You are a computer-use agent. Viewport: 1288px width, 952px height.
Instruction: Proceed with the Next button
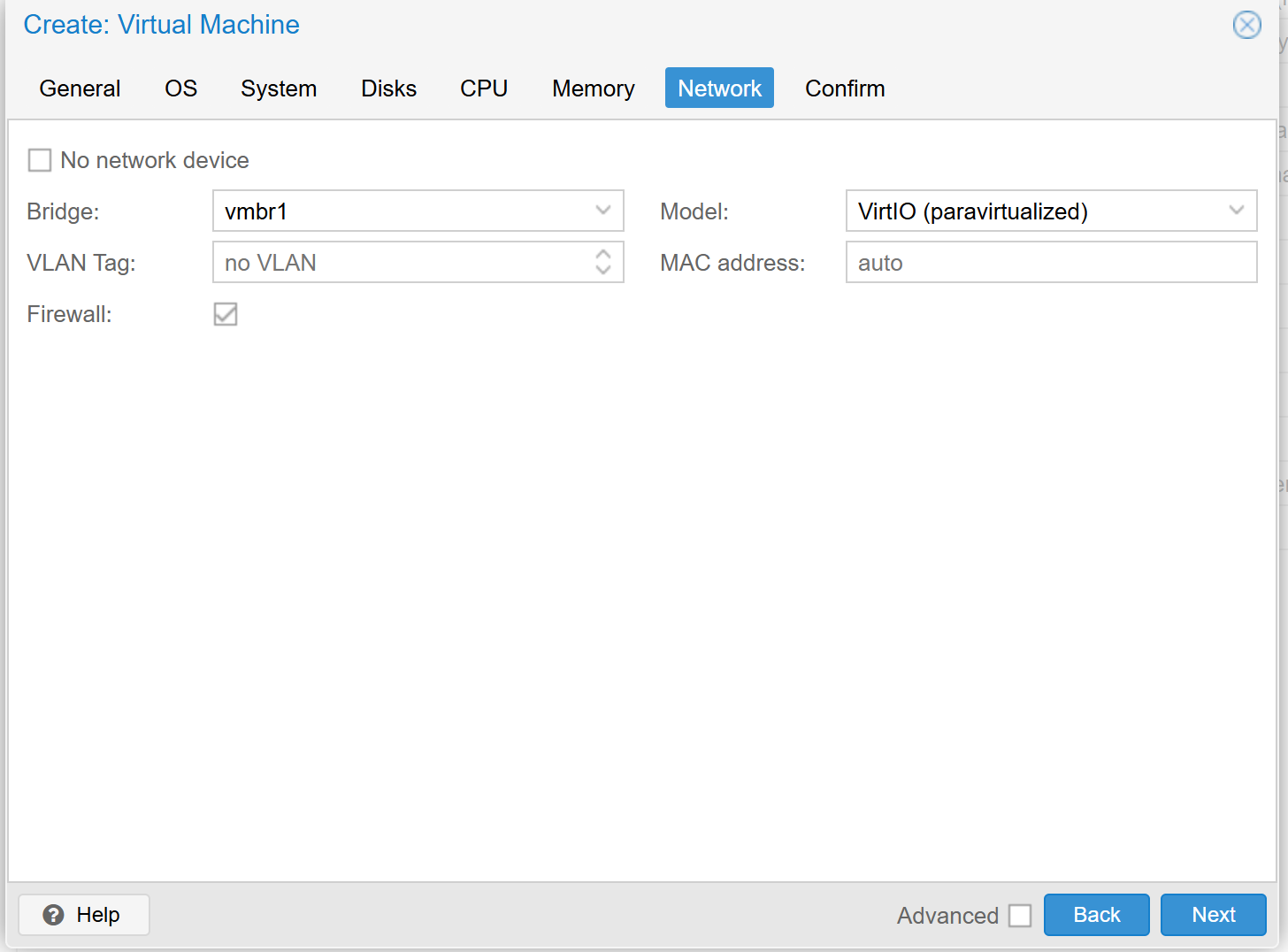coord(1214,915)
